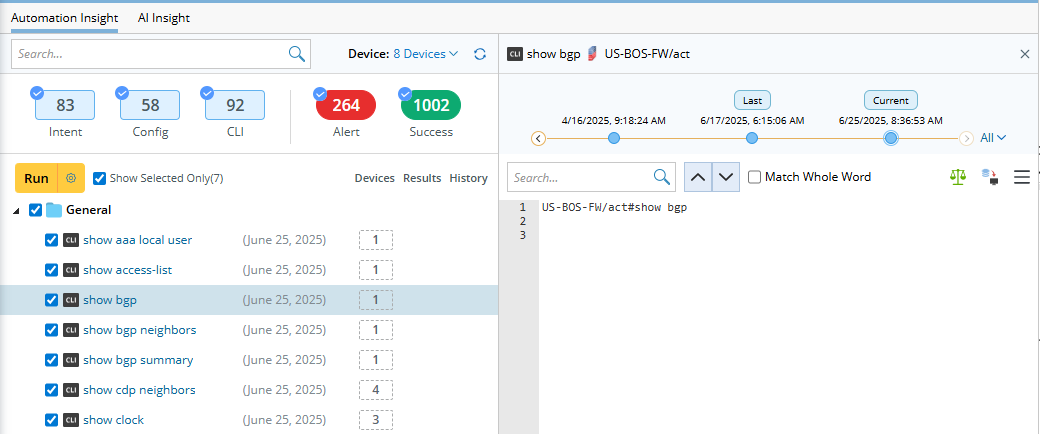The height and width of the screenshot is (434, 1040).
Task: Select the Automation Insight tab
Action: (64, 18)
